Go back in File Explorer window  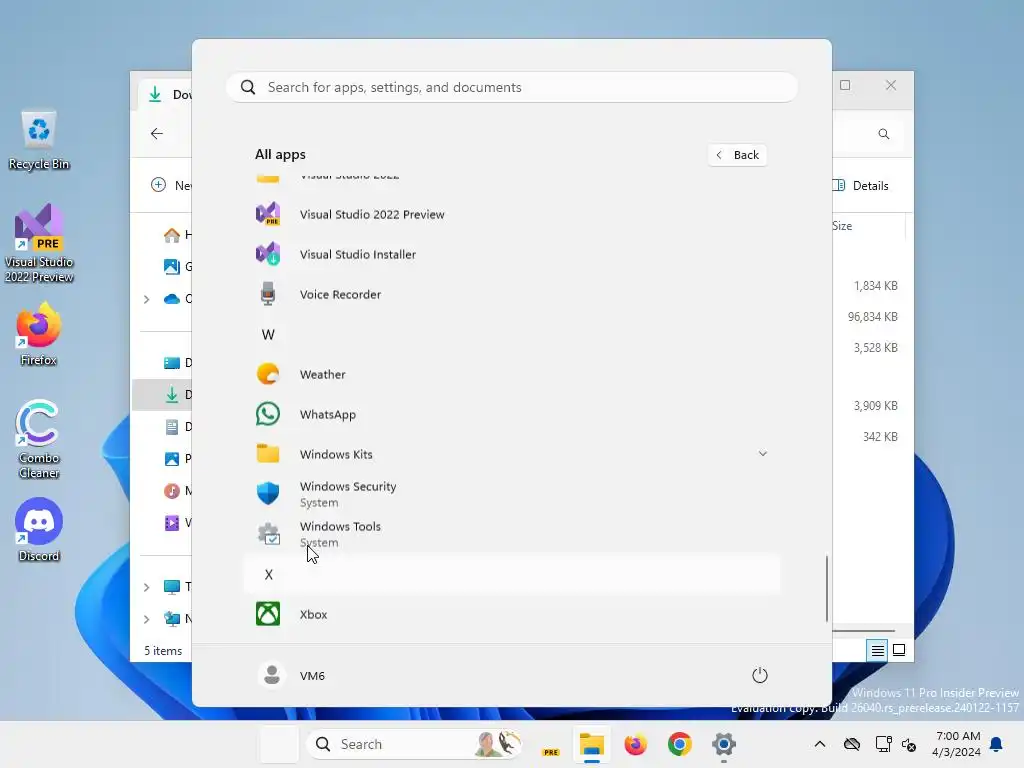point(157,134)
